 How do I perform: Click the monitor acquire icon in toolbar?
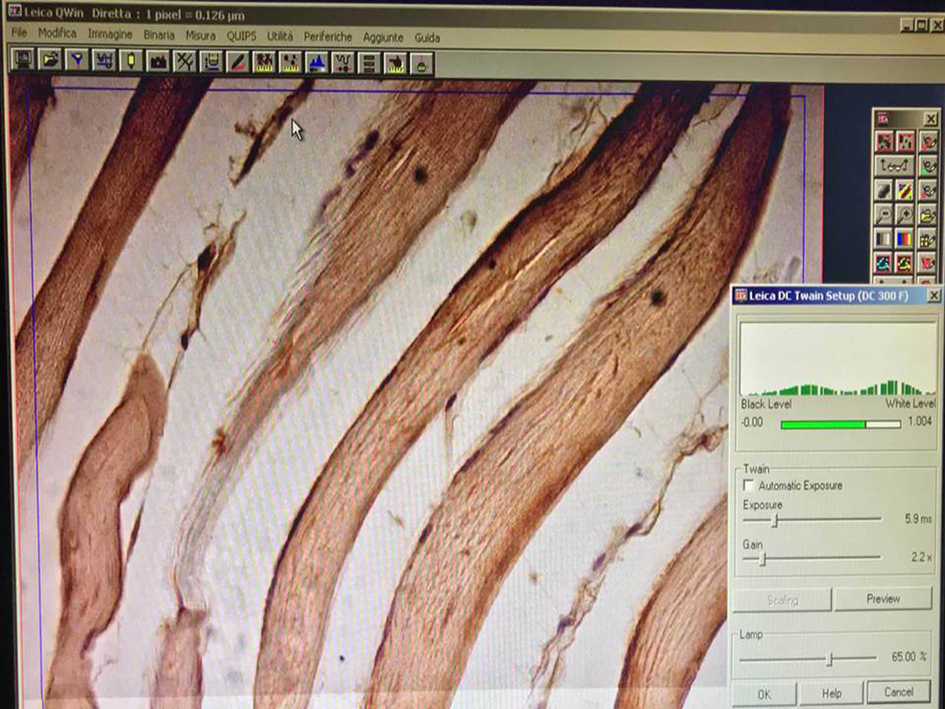click(23, 60)
